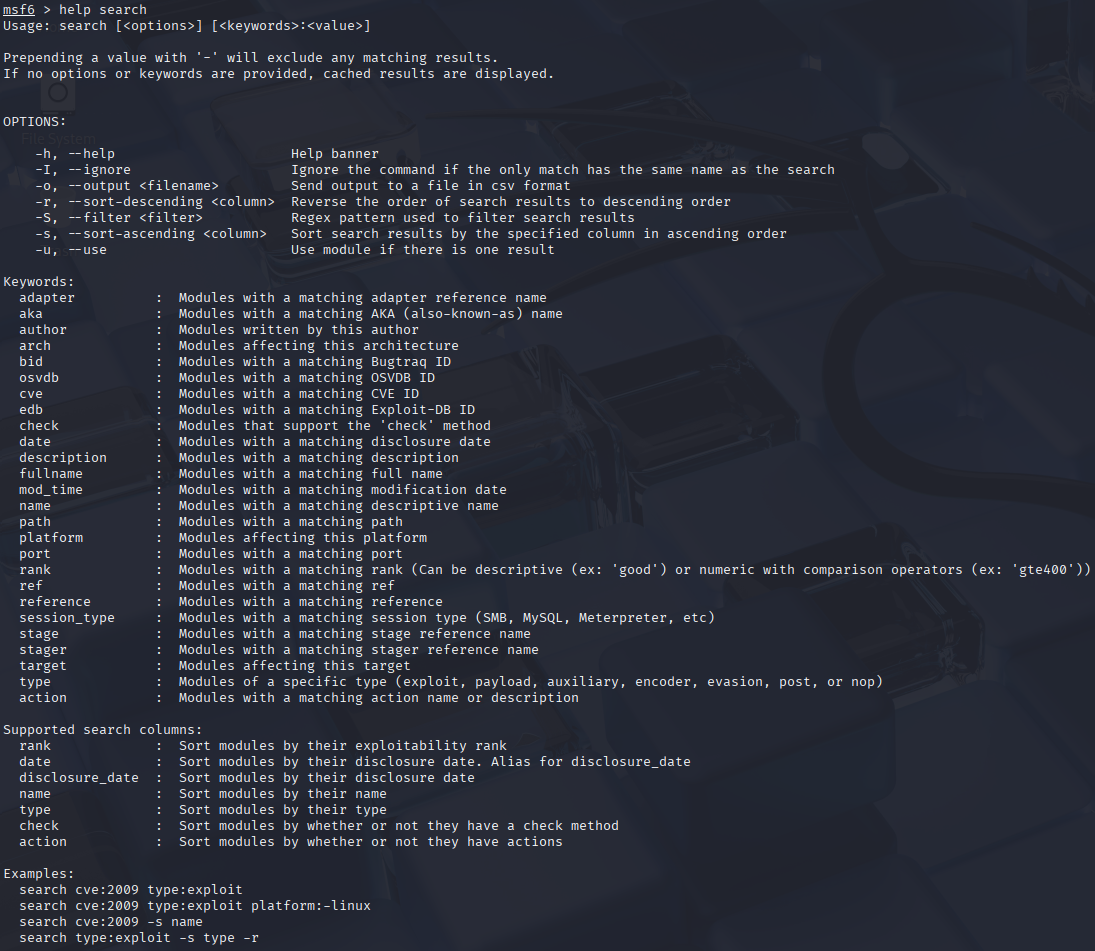Click the 'stager' keyword entry
1095x951 pixels.
(x=43, y=650)
